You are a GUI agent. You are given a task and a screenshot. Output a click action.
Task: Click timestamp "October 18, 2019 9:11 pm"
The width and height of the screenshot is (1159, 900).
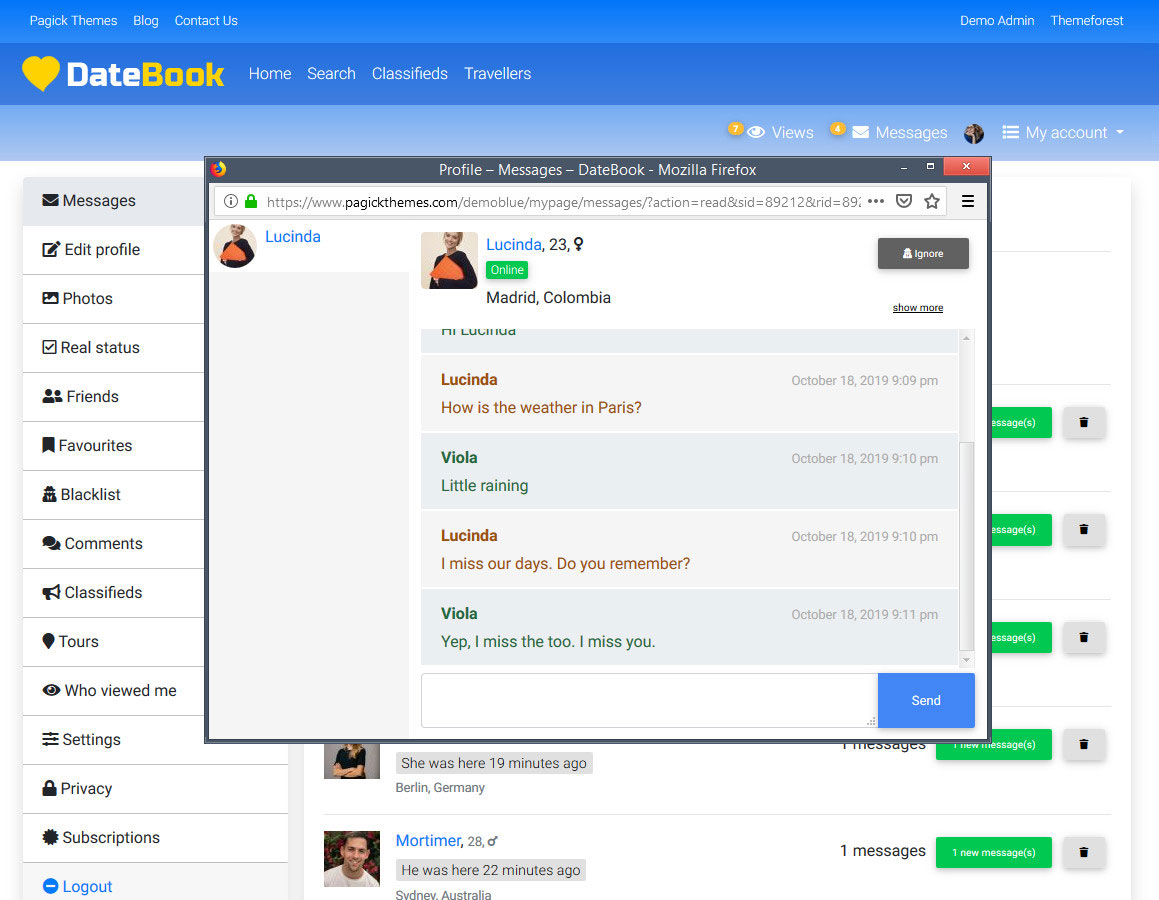coord(865,614)
